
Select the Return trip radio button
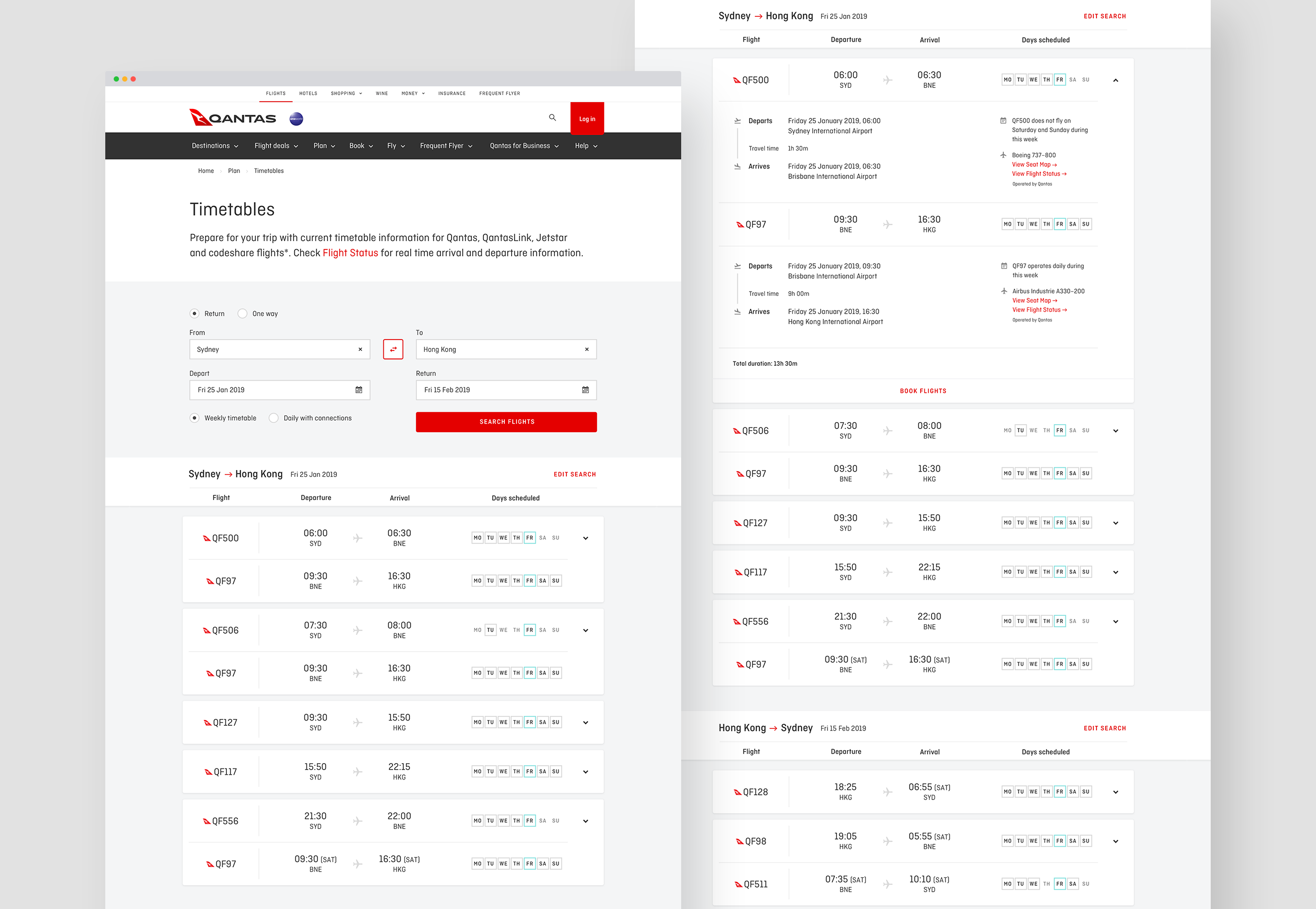[x=195, y=313]
